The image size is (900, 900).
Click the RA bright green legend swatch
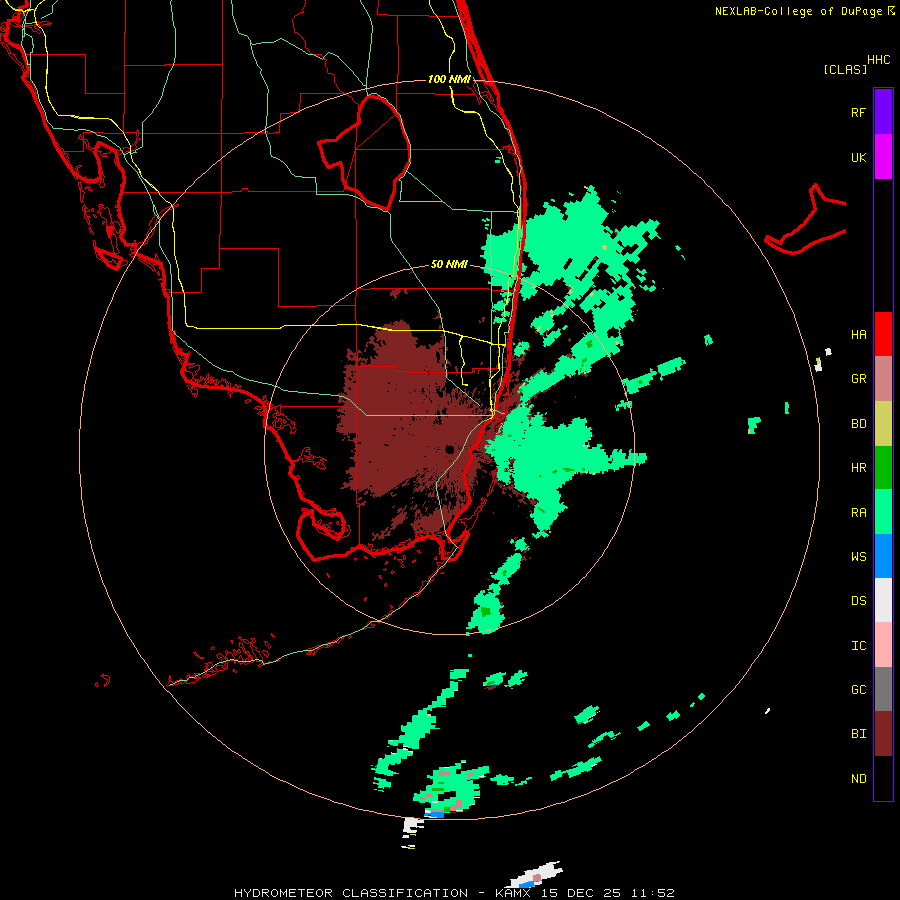click(x=883, y=512)
